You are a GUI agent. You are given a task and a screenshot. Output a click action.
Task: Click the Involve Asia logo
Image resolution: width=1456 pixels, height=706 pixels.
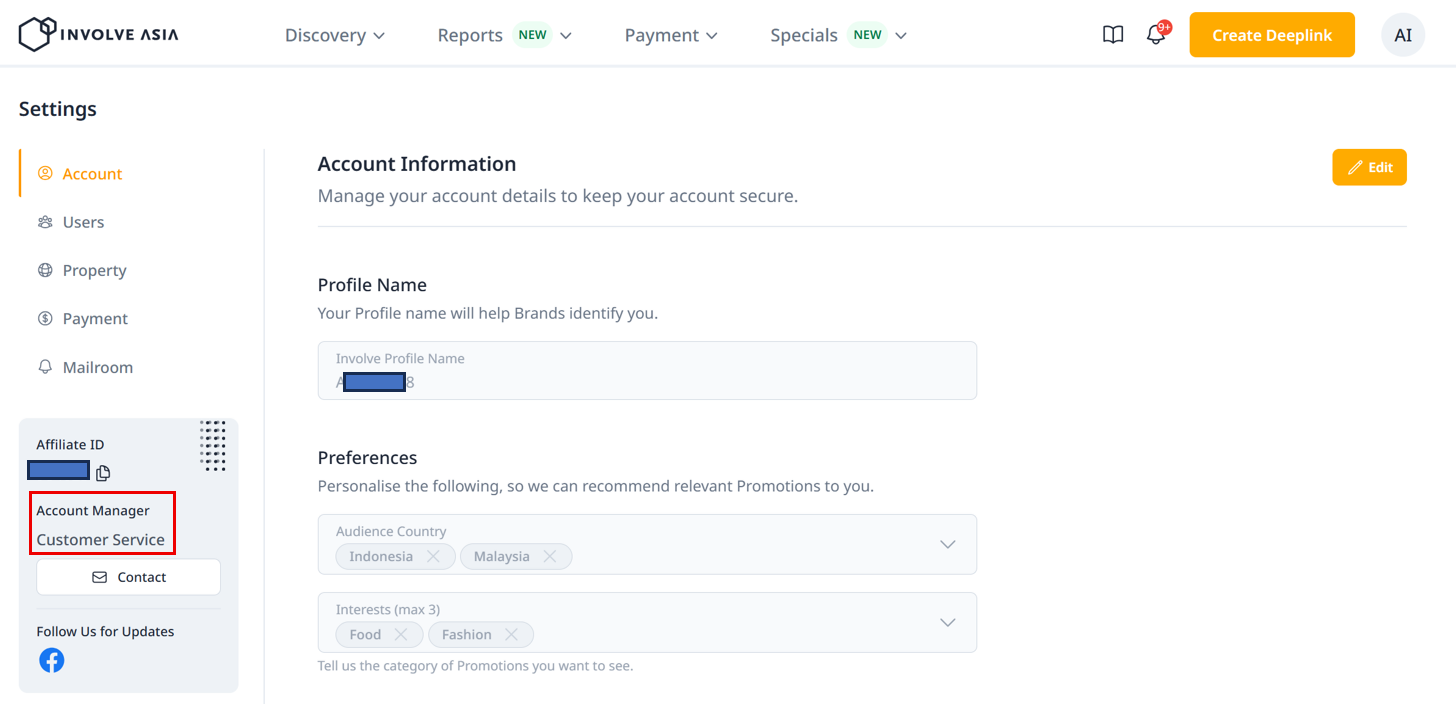98,34
